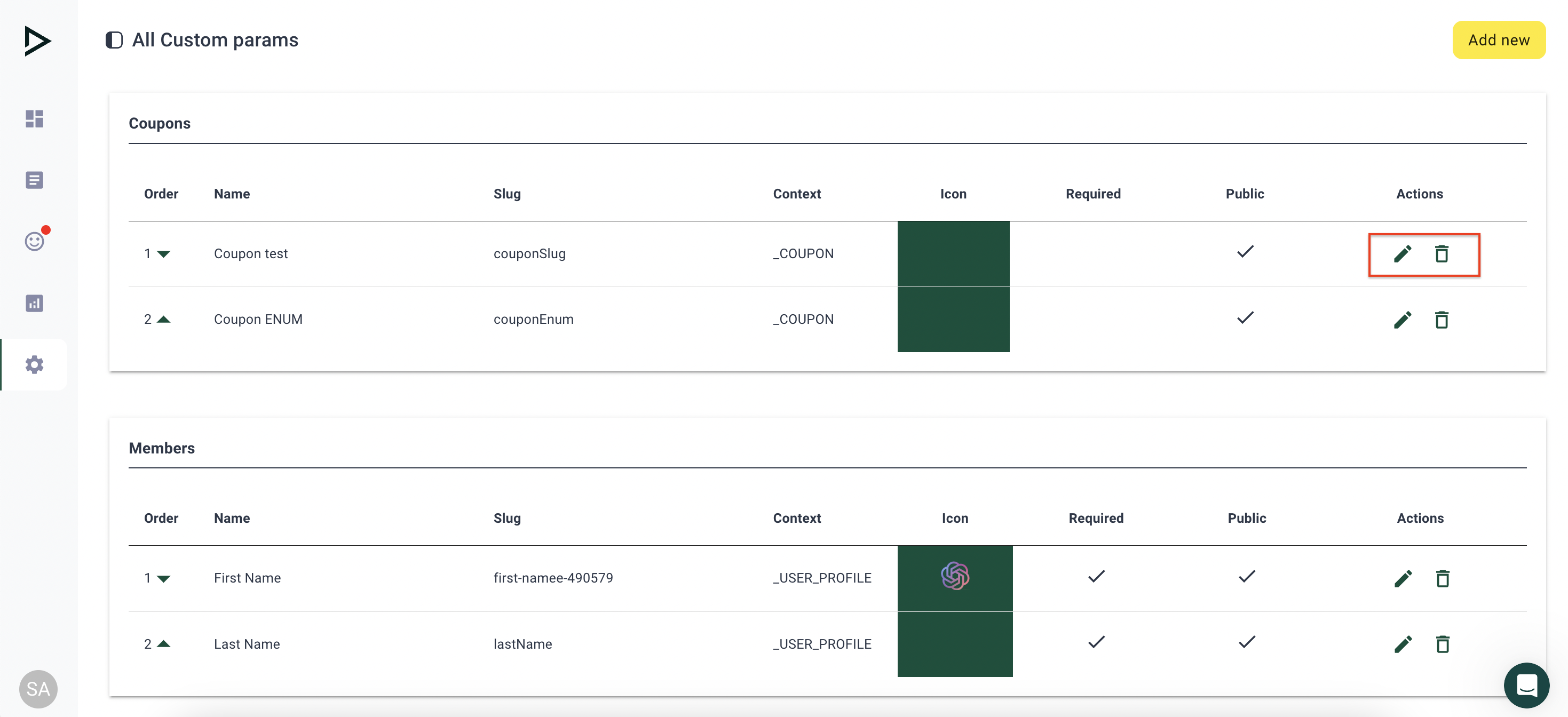Move Last Name up in order
This screenshot has width=1568, height=717.
pyautogui.click(x=163, y=643)
